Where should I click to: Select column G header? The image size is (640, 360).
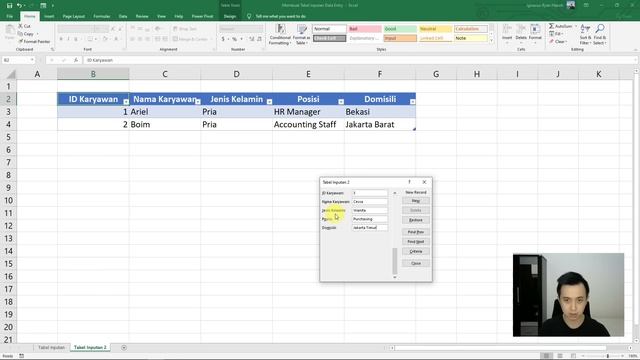click(x=436, y=74)
